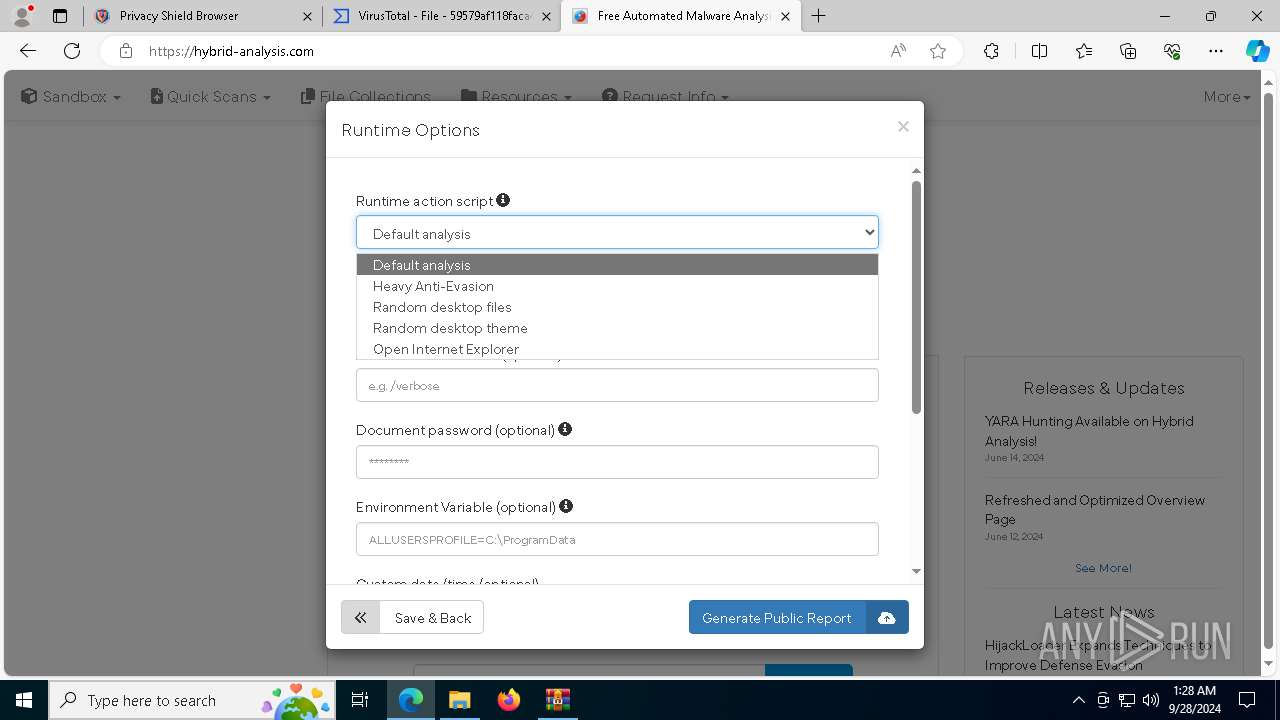Image resolution: width=1280 pixels, height=720 pixels.
Task: Click the dialog vertical scrollbar thumb
Action: 916,297
